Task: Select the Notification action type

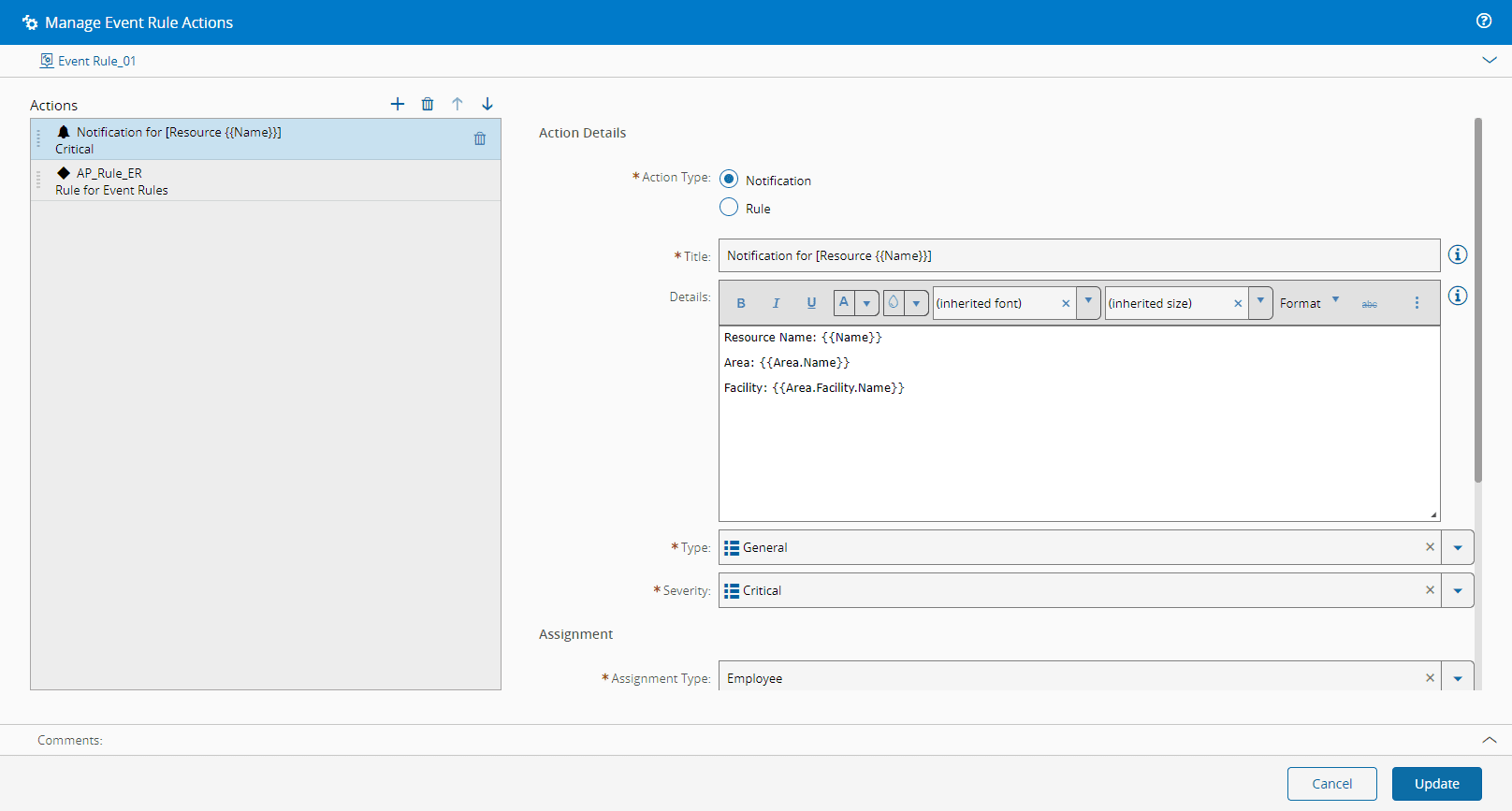Action: coord(729,180)
